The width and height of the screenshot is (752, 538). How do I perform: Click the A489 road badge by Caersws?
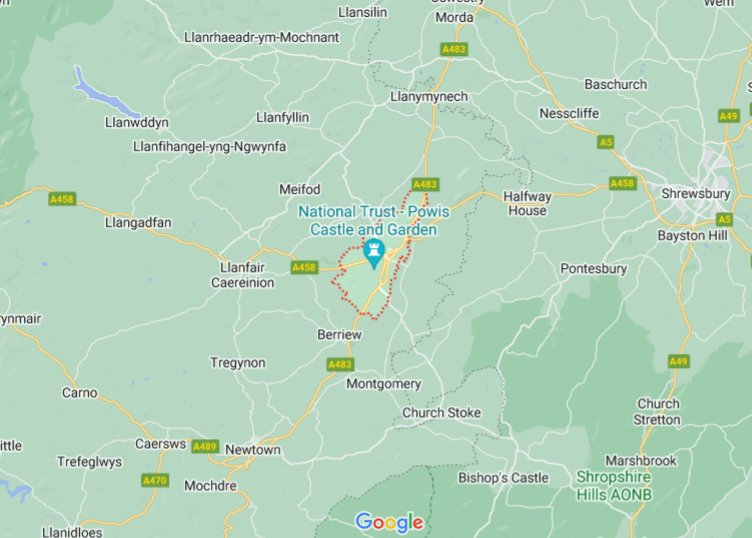[205, 446]
